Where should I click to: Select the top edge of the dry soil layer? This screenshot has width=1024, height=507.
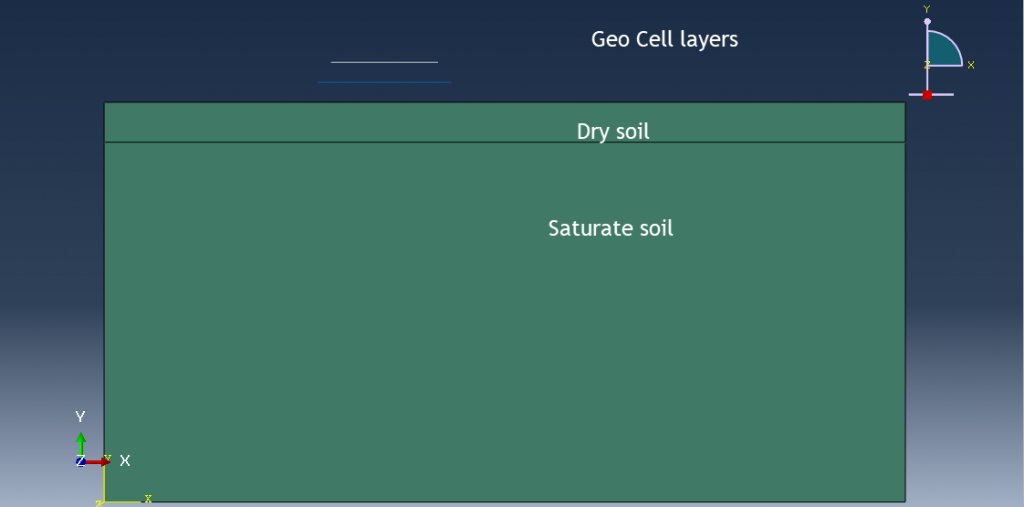coord(505,102)
